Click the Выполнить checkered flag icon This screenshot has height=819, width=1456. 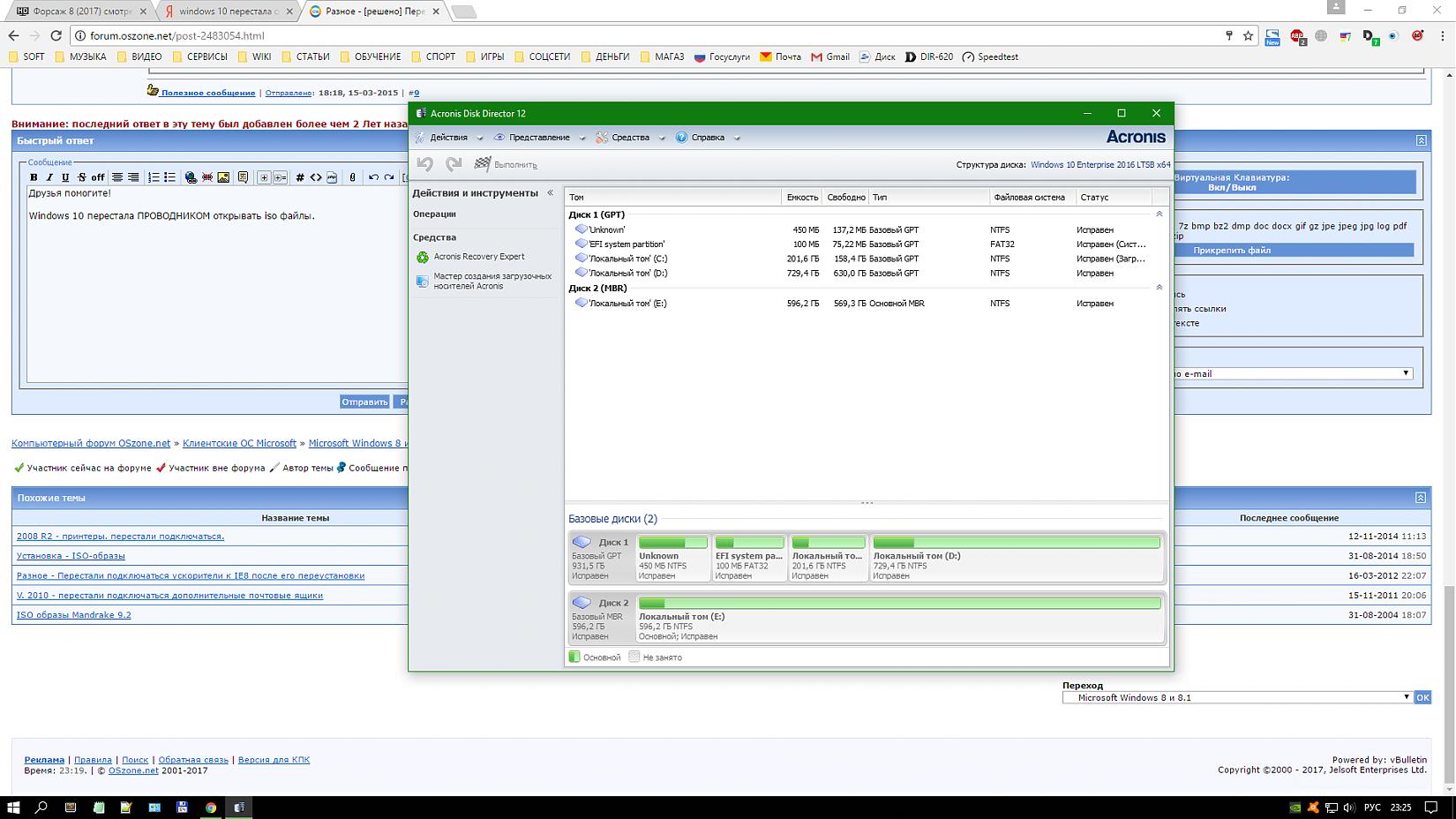[x=483, y=164]
